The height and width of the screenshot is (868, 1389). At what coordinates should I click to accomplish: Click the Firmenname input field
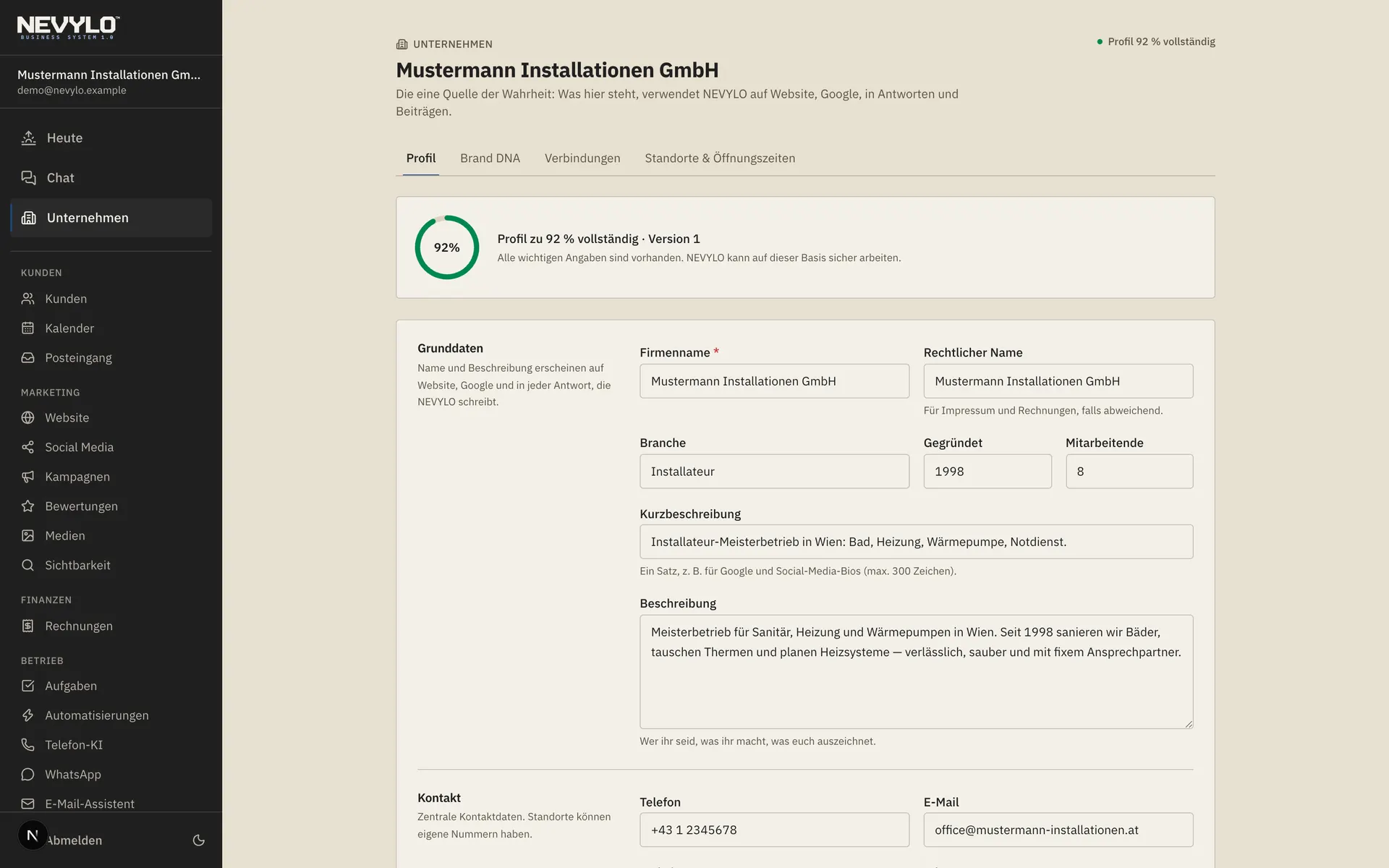point(774,381)
